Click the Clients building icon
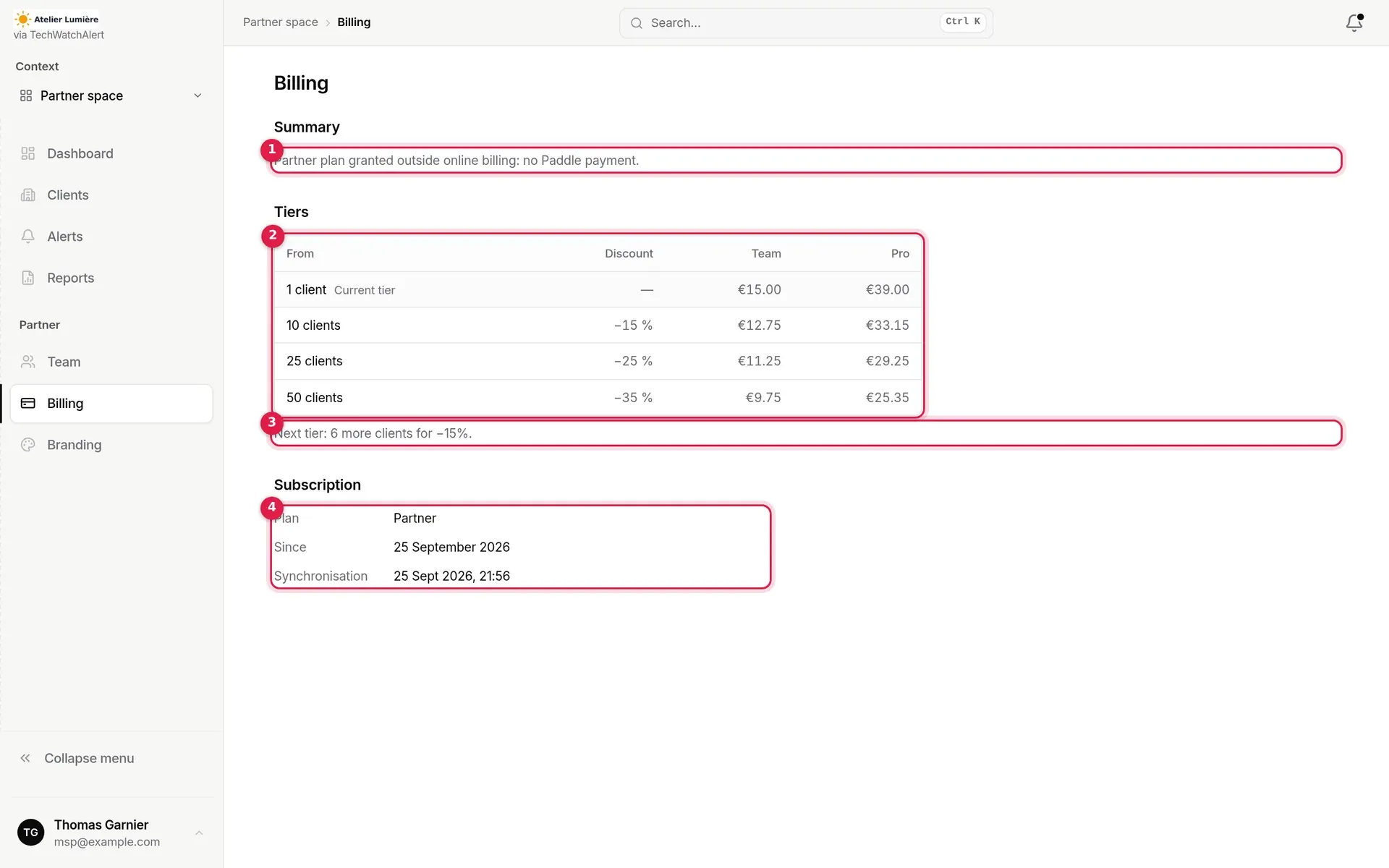This screenshot has width=1389, height=868. coord(28,195)
